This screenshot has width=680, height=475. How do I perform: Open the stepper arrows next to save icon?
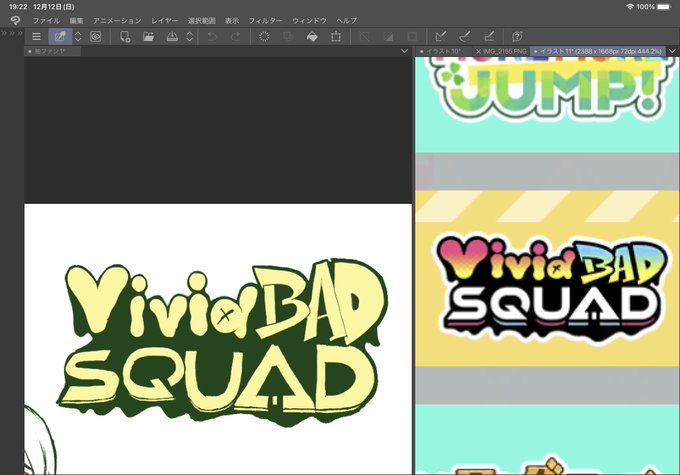click(x=190, y=36)
